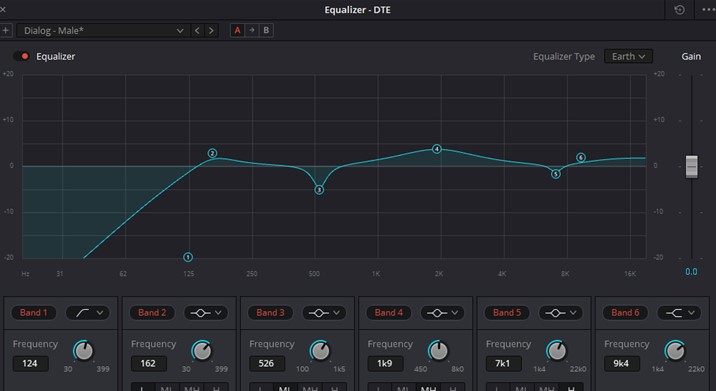Click the Equalizer - DTE window title

coord(358,10)
